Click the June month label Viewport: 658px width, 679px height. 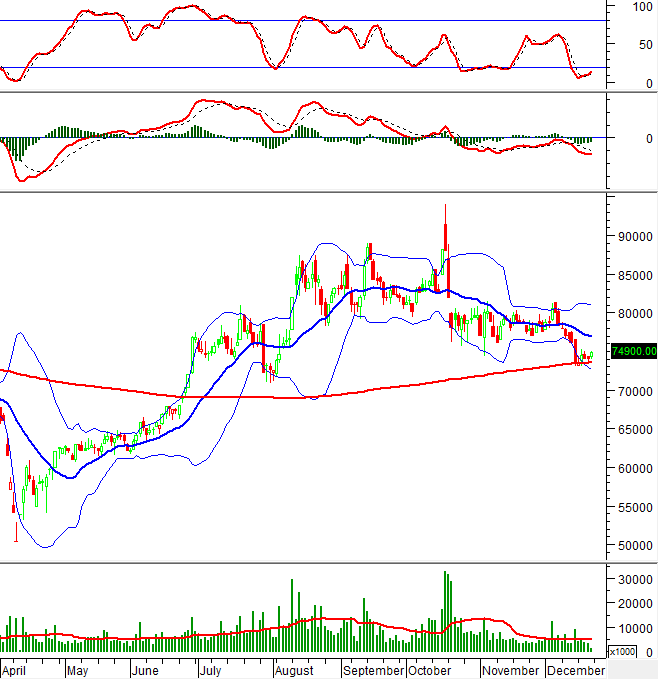pyautogui.click(x=147, y=670)
